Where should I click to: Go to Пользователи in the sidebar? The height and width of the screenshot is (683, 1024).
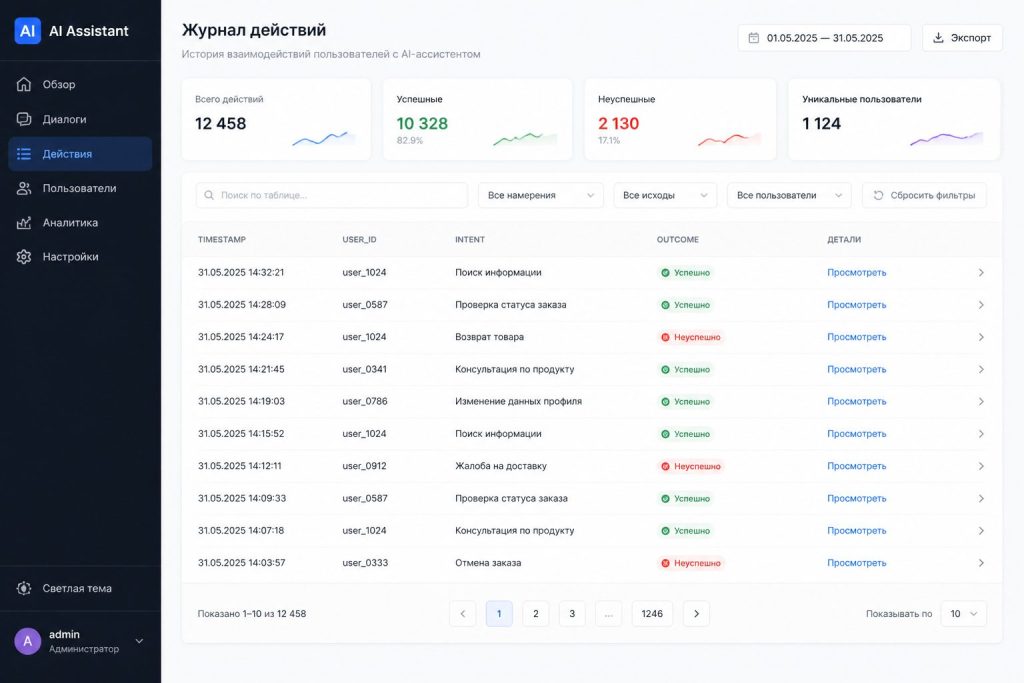[80, 188]
